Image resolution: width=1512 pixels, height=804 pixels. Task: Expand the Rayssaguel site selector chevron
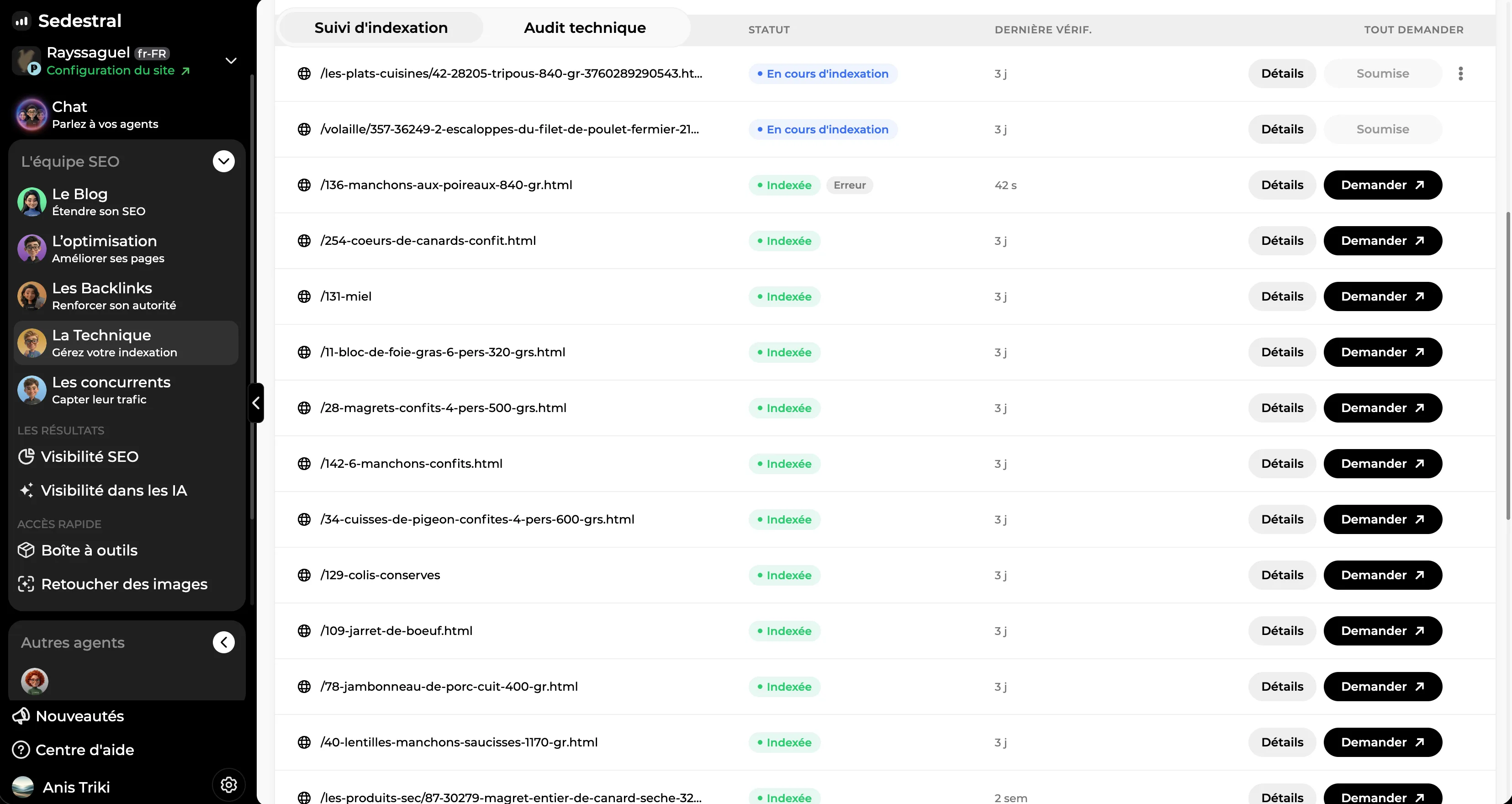[x=231, y=60]
